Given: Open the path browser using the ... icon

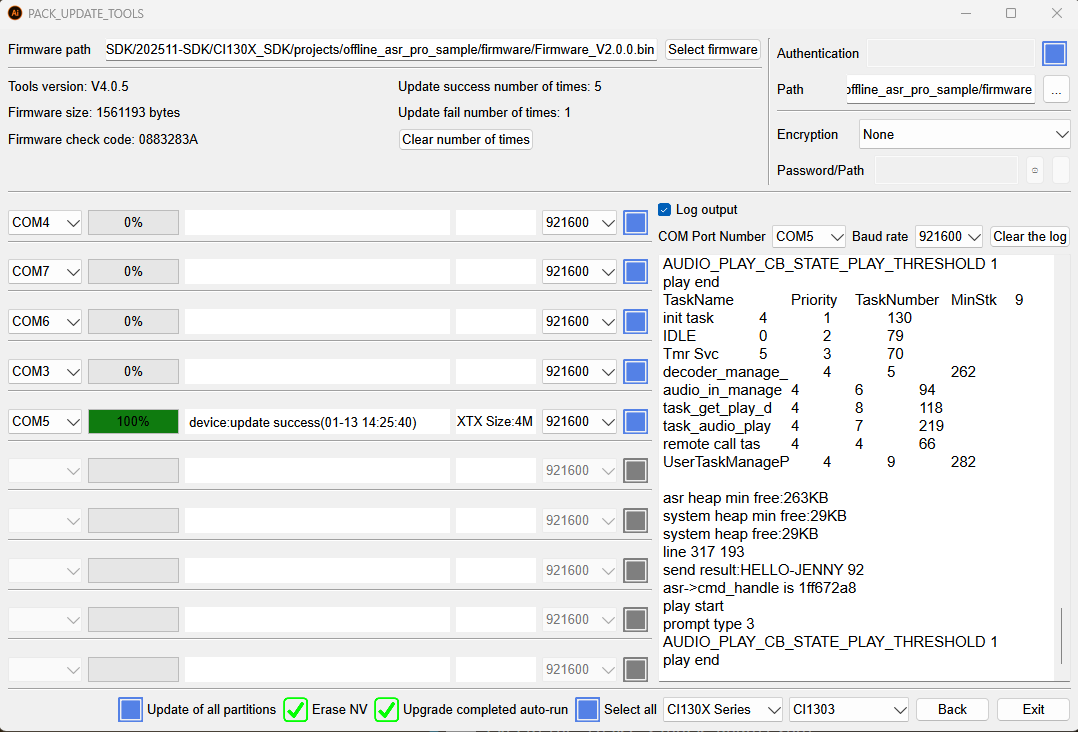Looking at the screenshot, I should click(1056, 89).
